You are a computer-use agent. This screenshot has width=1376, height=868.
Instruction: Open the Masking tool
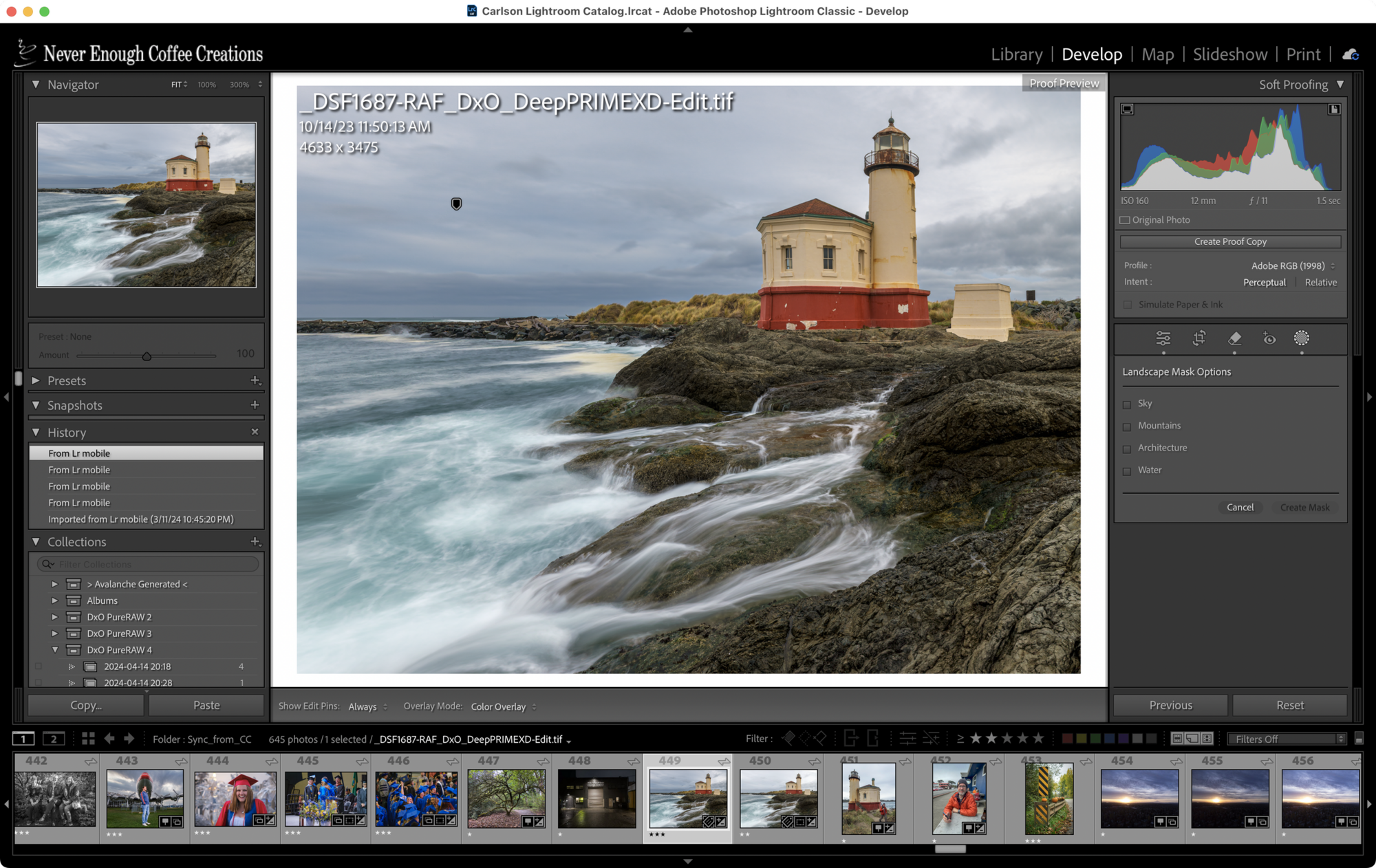point(1301,338)
